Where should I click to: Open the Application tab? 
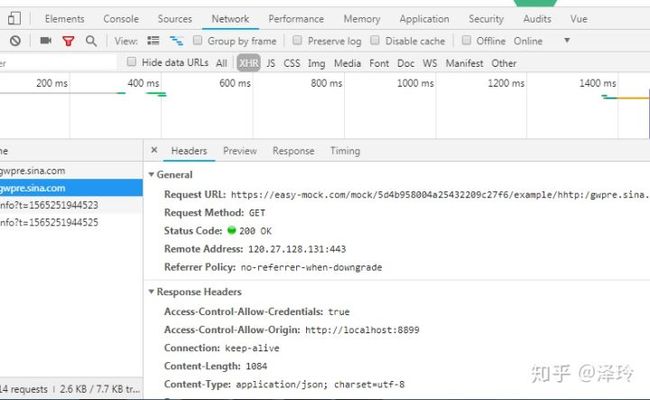pyautogui.click(x=424, y=19)
